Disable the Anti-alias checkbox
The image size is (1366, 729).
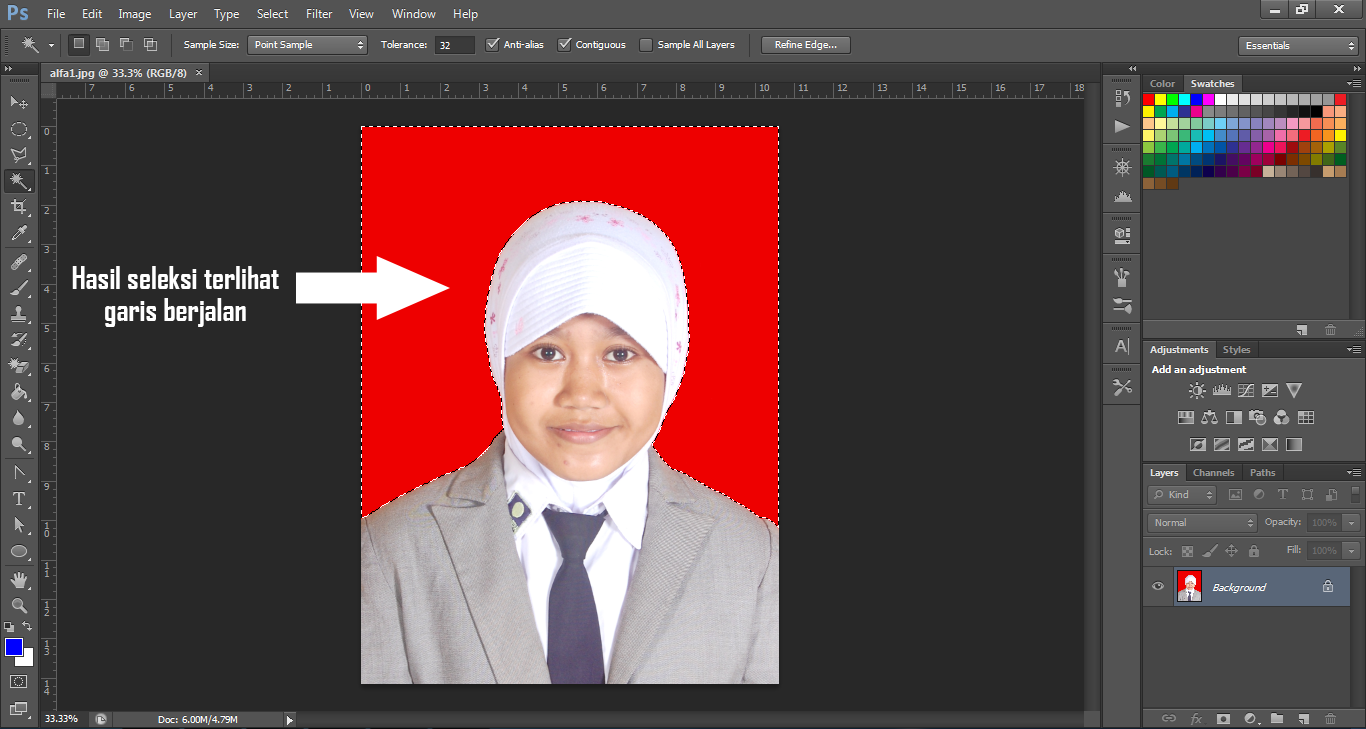[x=492, y=44]
